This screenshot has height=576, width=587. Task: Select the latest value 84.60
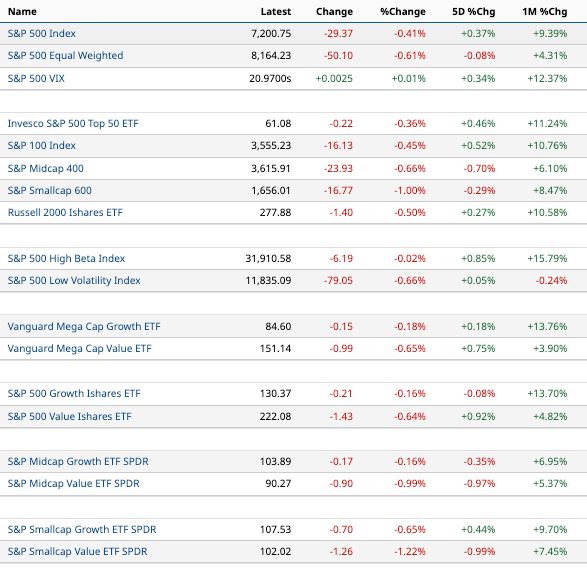tap(278, 326)
